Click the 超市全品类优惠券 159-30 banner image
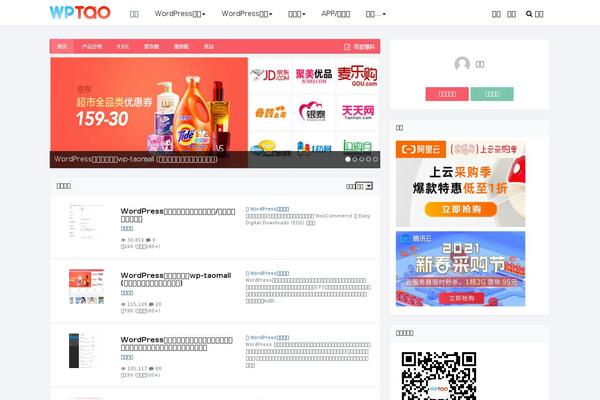600x400 pixels. pyautogui.click(x=149, y=104)
